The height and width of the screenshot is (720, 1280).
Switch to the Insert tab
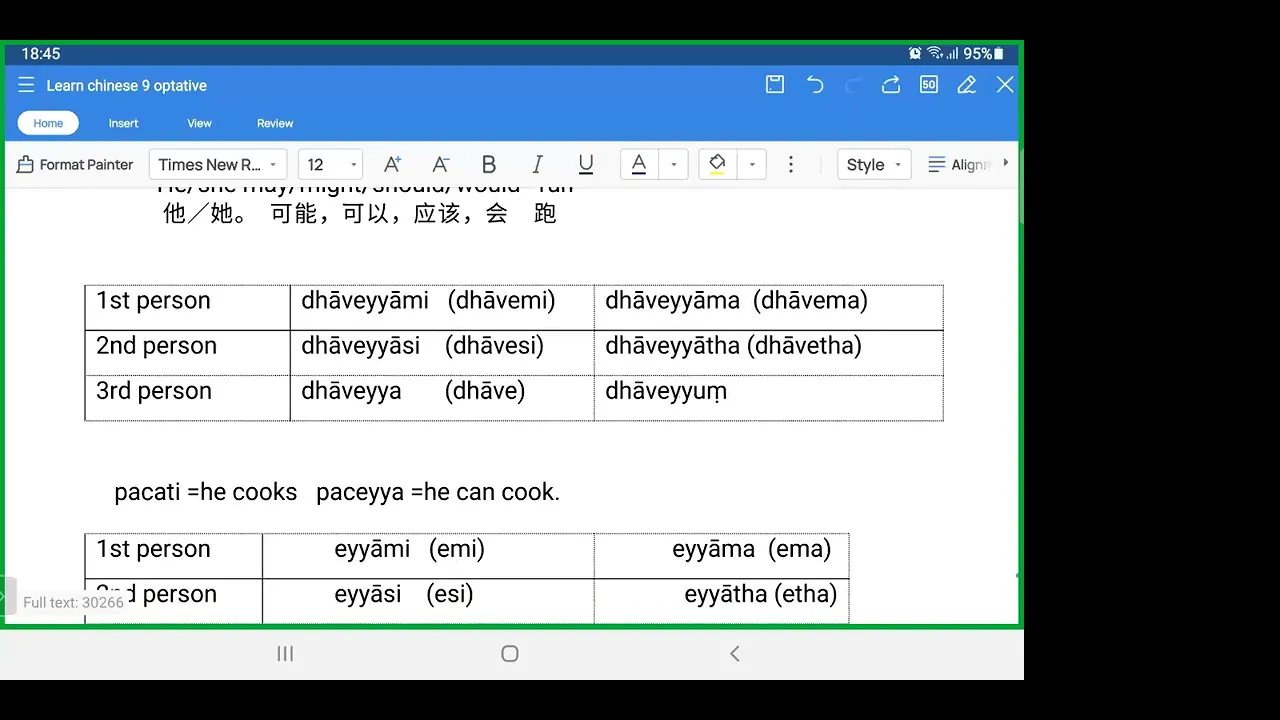coord(124,123)
